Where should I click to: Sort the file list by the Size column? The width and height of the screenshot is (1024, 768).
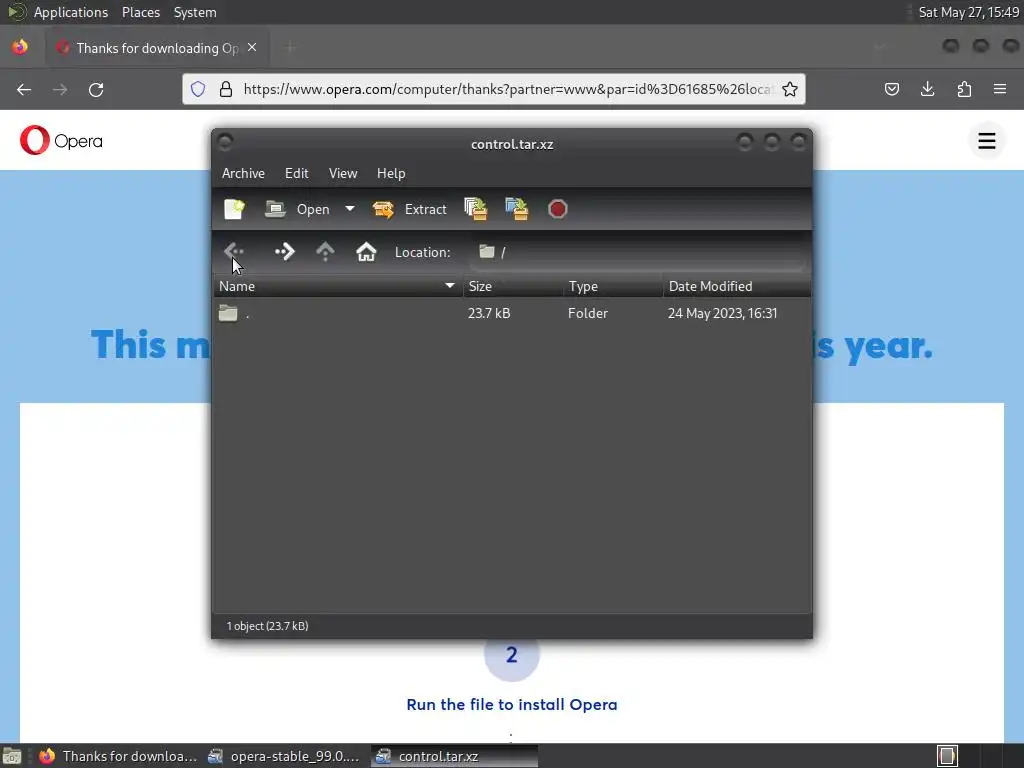[513, 286]
